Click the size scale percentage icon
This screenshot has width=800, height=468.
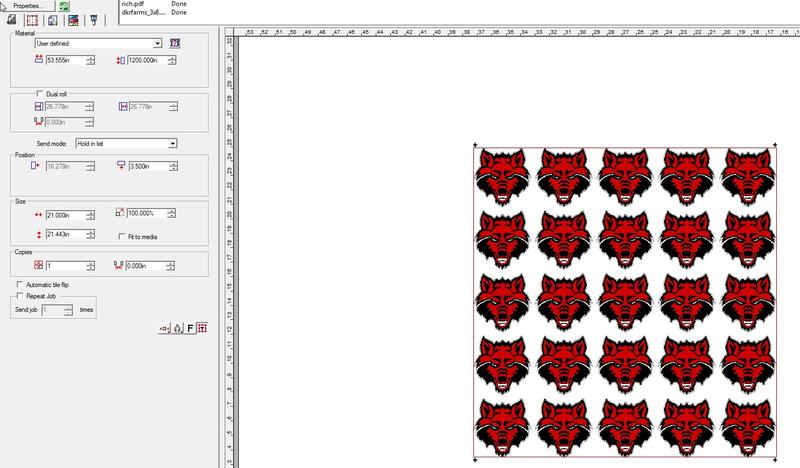click(120, 212)
